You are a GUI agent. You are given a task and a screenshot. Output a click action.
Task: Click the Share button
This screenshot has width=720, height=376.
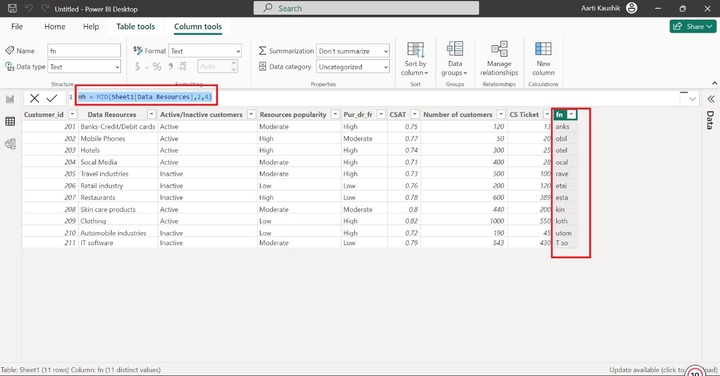point(693,27)
